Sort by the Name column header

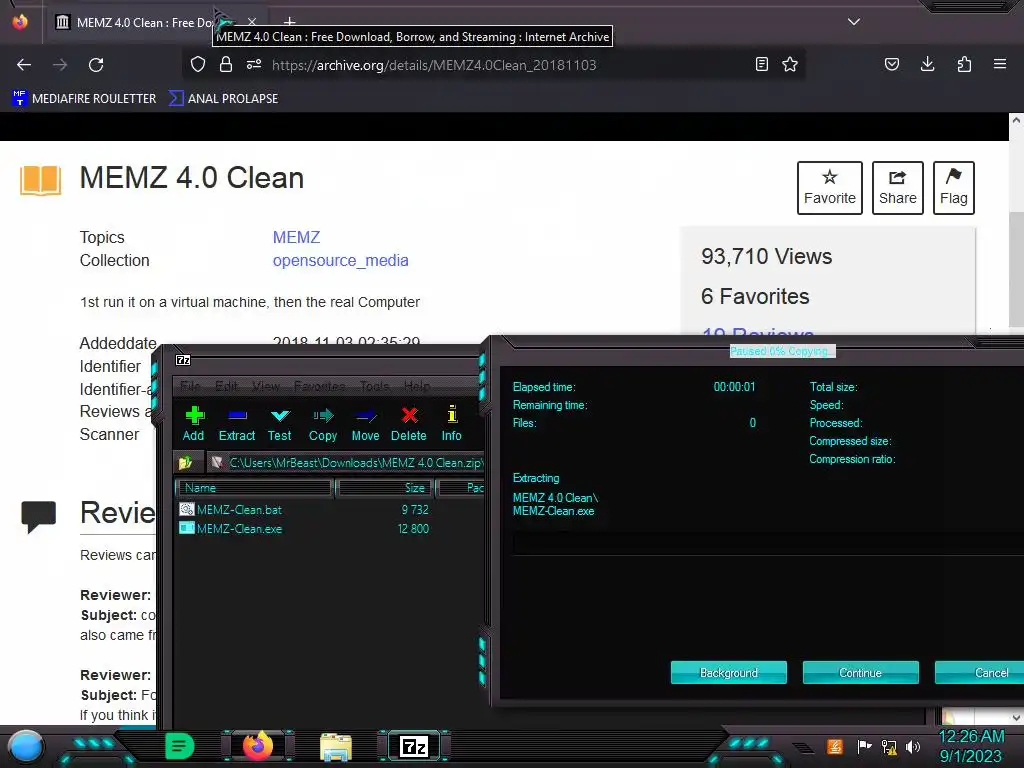[255, 488]
